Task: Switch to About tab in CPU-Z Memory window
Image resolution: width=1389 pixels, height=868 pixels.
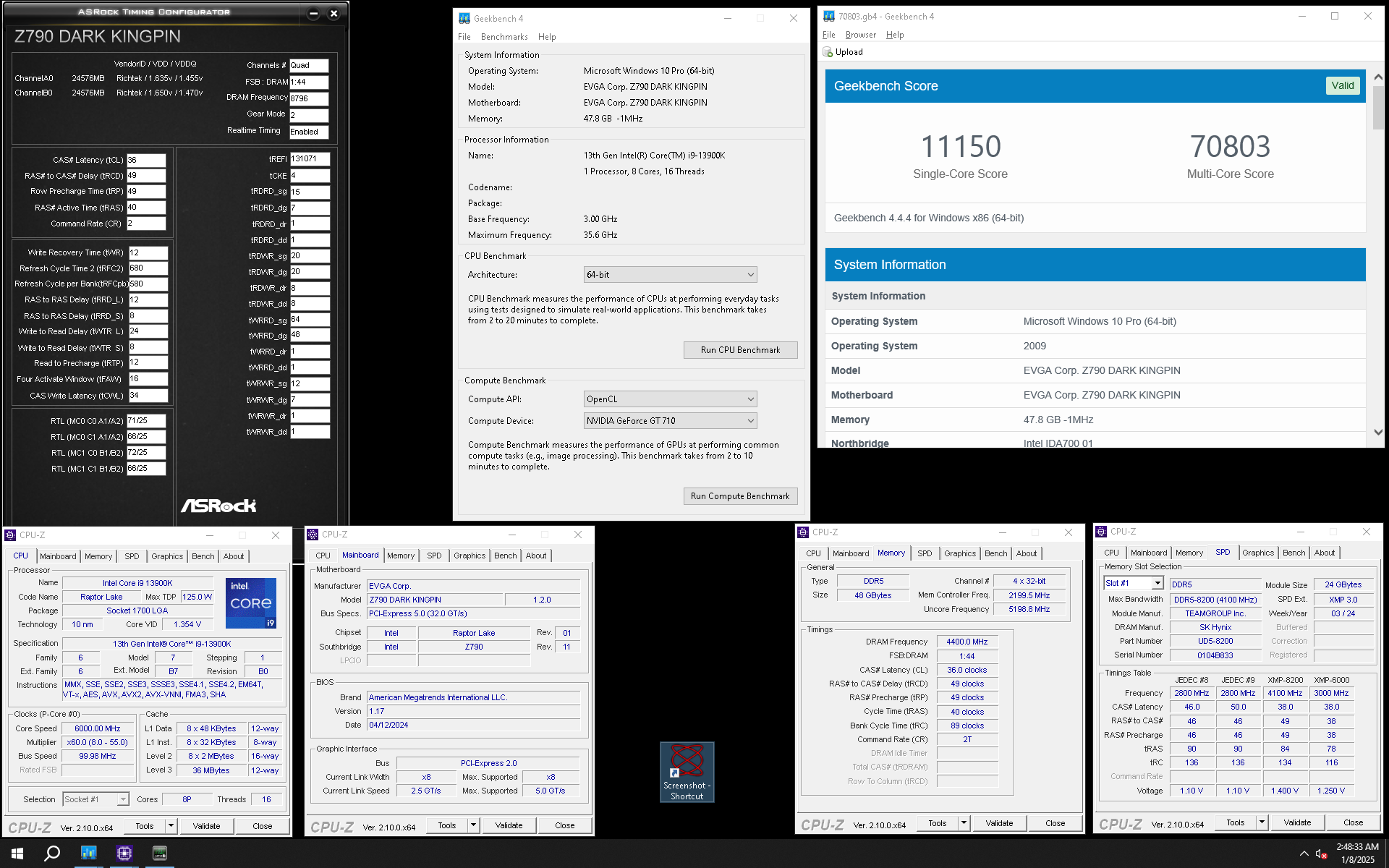Action: [x=1027, y=553]
